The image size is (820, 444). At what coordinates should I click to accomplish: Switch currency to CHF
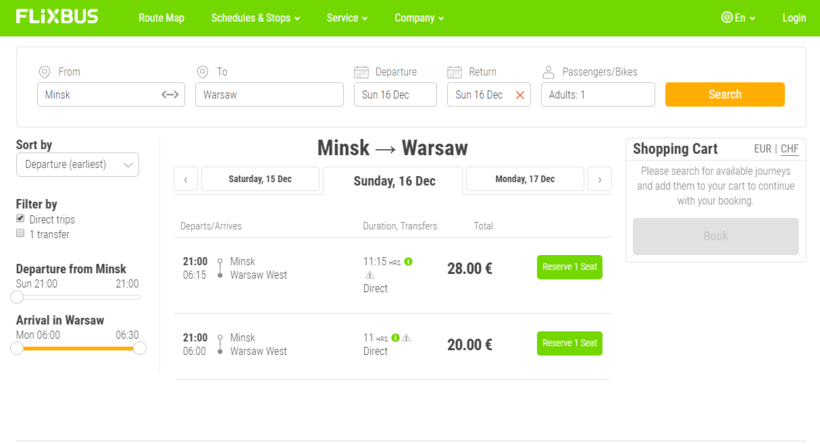pyautogui.click(x=789, y=149)
